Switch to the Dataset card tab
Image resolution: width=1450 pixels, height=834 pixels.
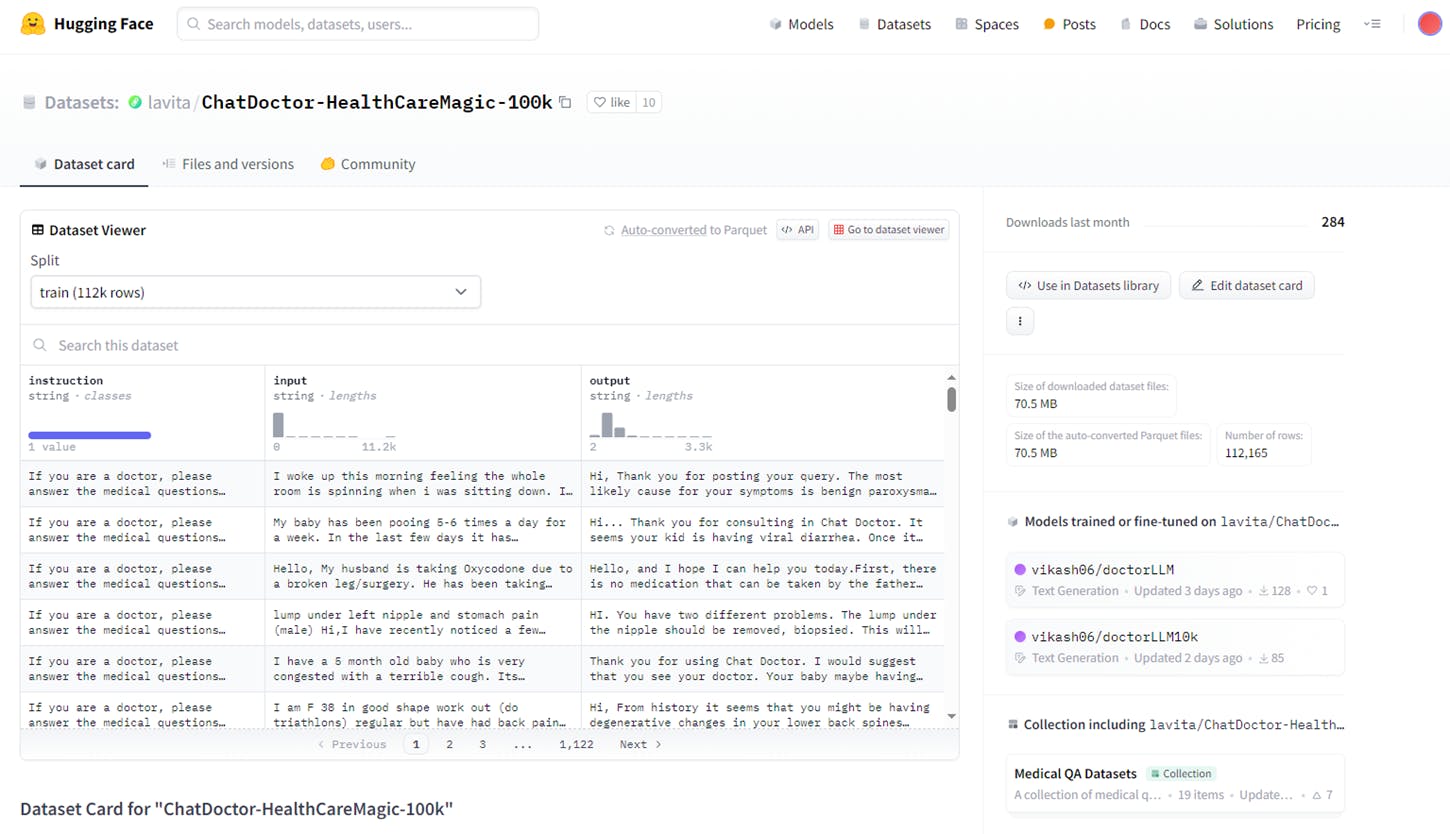tap(84, 164)
